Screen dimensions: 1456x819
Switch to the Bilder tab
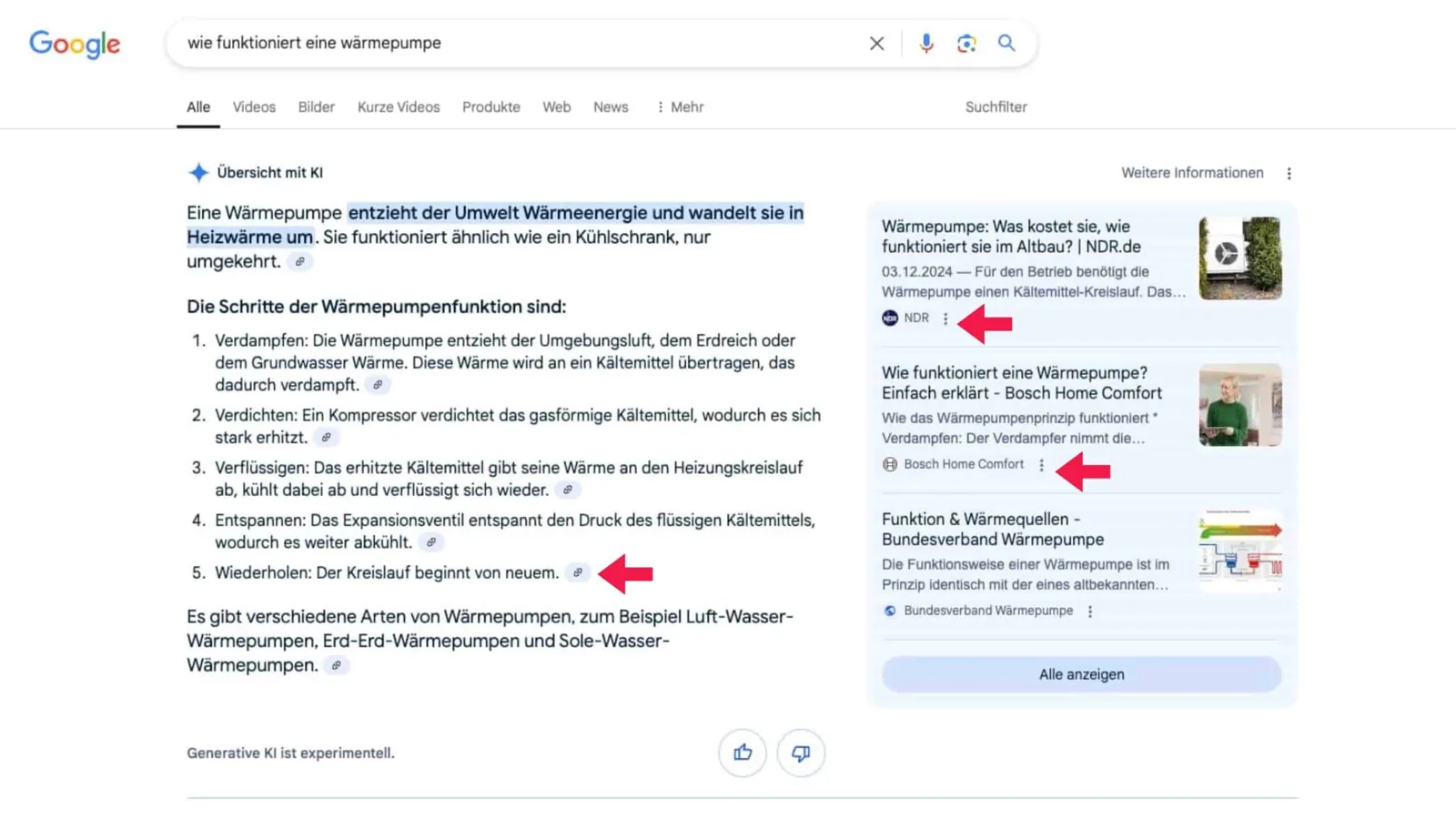point(317,106)
